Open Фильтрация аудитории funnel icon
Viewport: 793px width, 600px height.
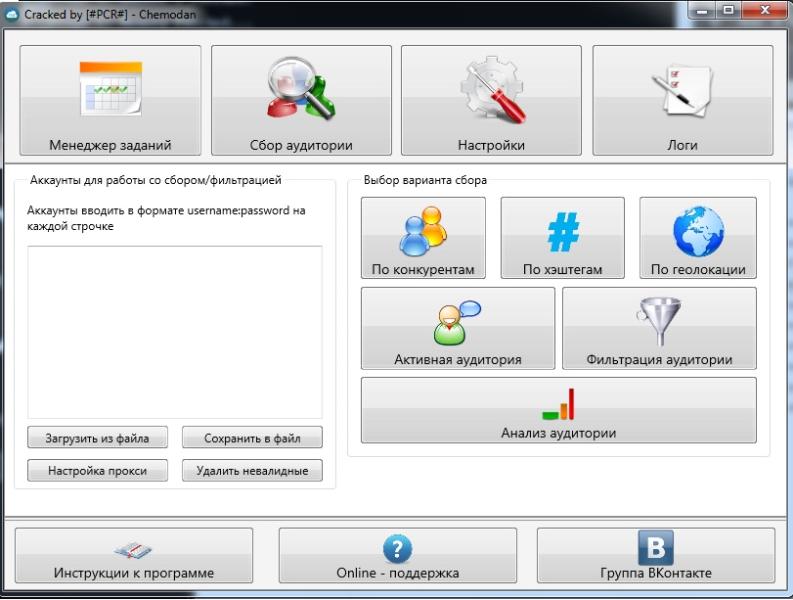(659, 322)
